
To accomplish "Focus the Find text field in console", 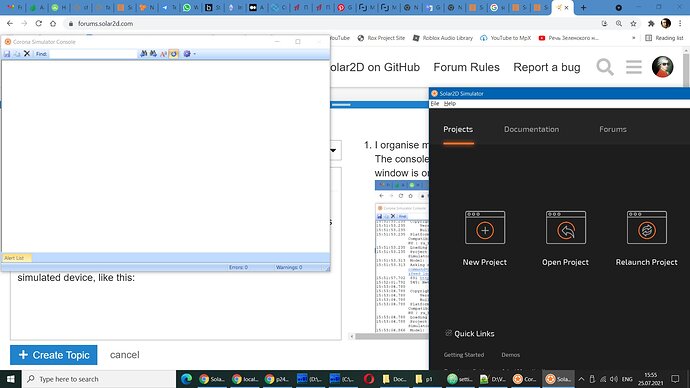I will pos(93,54).
